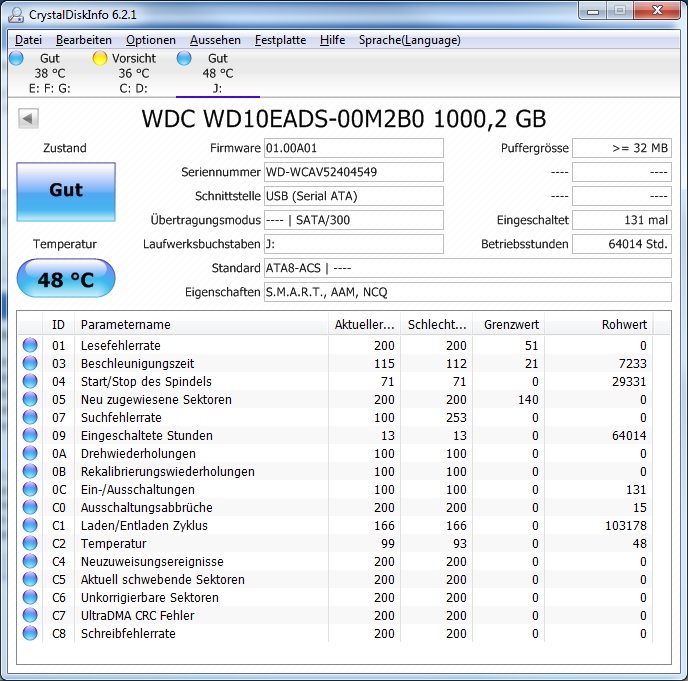Screen dimensions: 688x681
Task: Click status icon for Rekalibrierungswiederholungen row
Action: tap(30, 471)
